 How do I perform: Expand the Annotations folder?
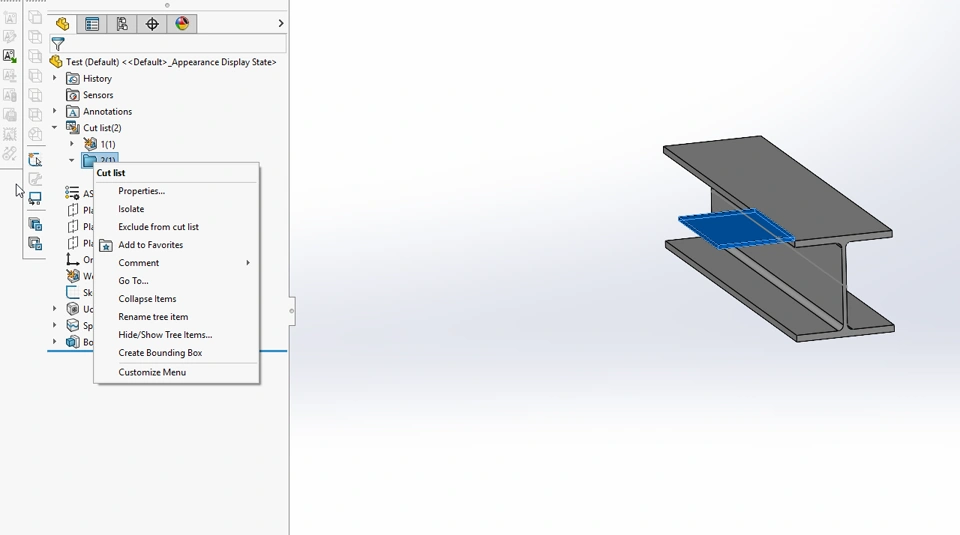(x=54, y=111)
